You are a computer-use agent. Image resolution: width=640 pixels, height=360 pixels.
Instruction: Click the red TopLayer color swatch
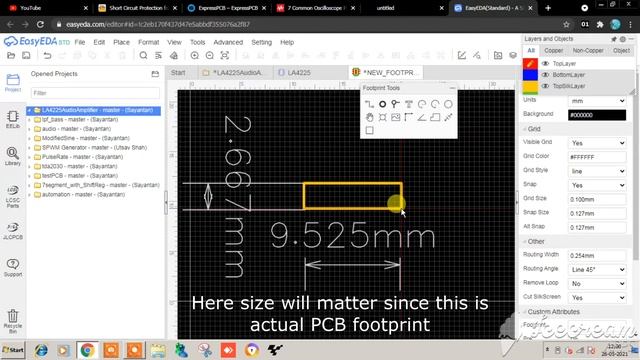(x=530, y=64)
